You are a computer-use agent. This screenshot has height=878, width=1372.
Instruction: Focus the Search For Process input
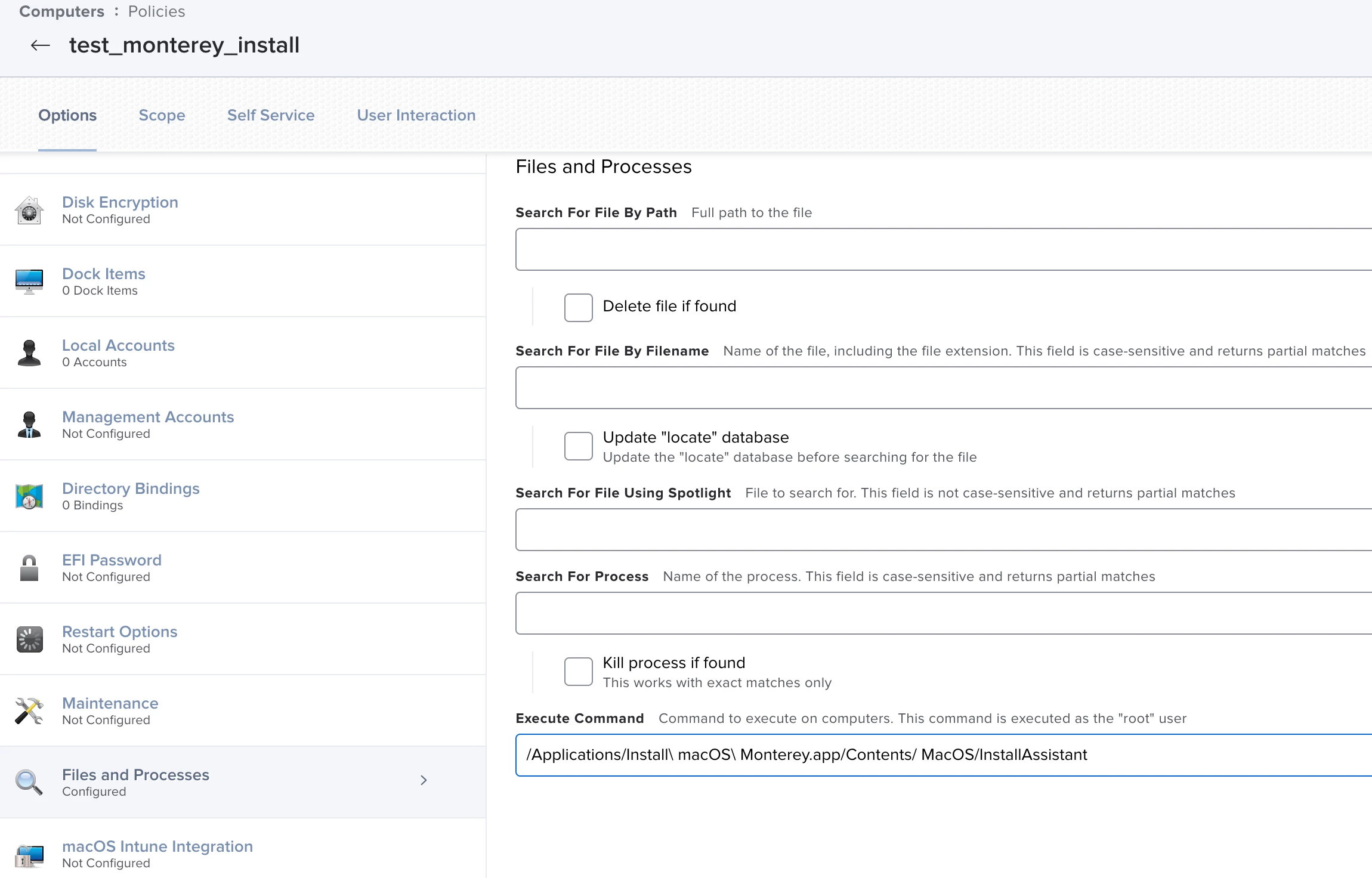pos(944,613)
